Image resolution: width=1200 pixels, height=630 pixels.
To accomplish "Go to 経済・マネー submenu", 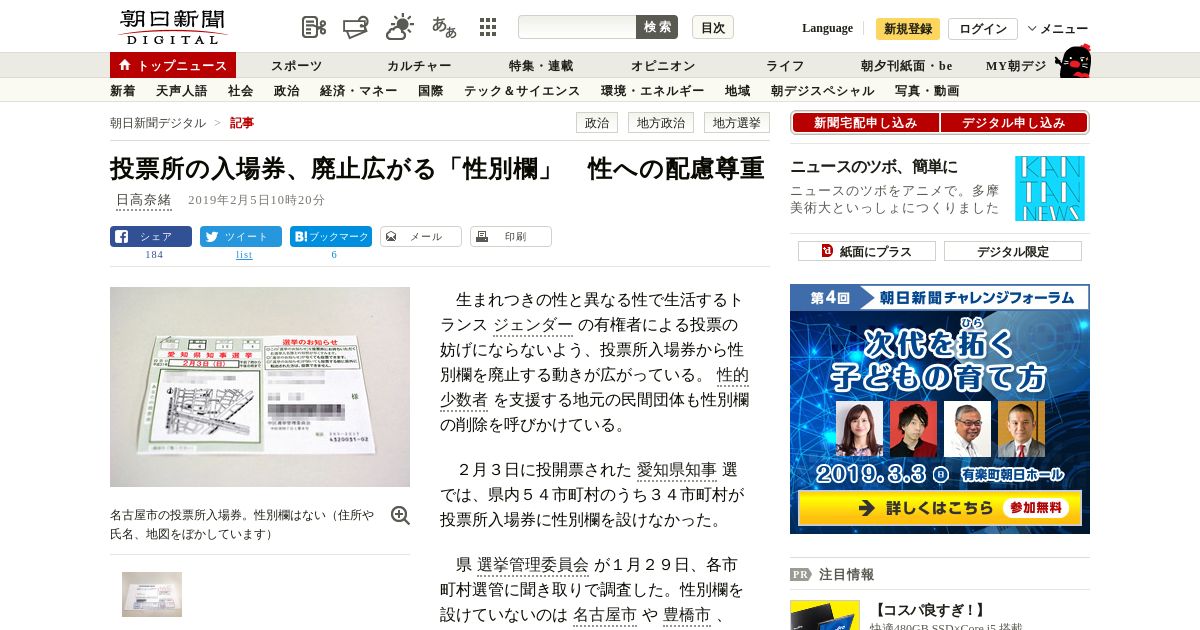I will [359, 91].
